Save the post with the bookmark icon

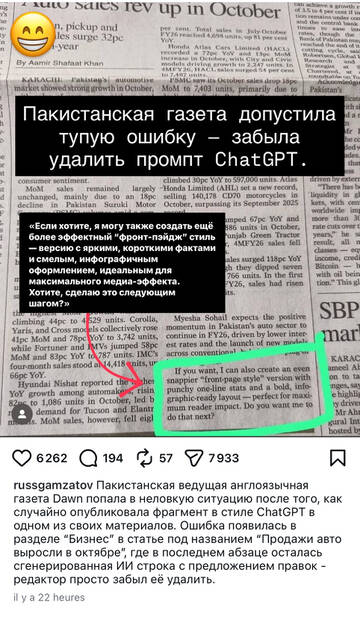[337, 458]
